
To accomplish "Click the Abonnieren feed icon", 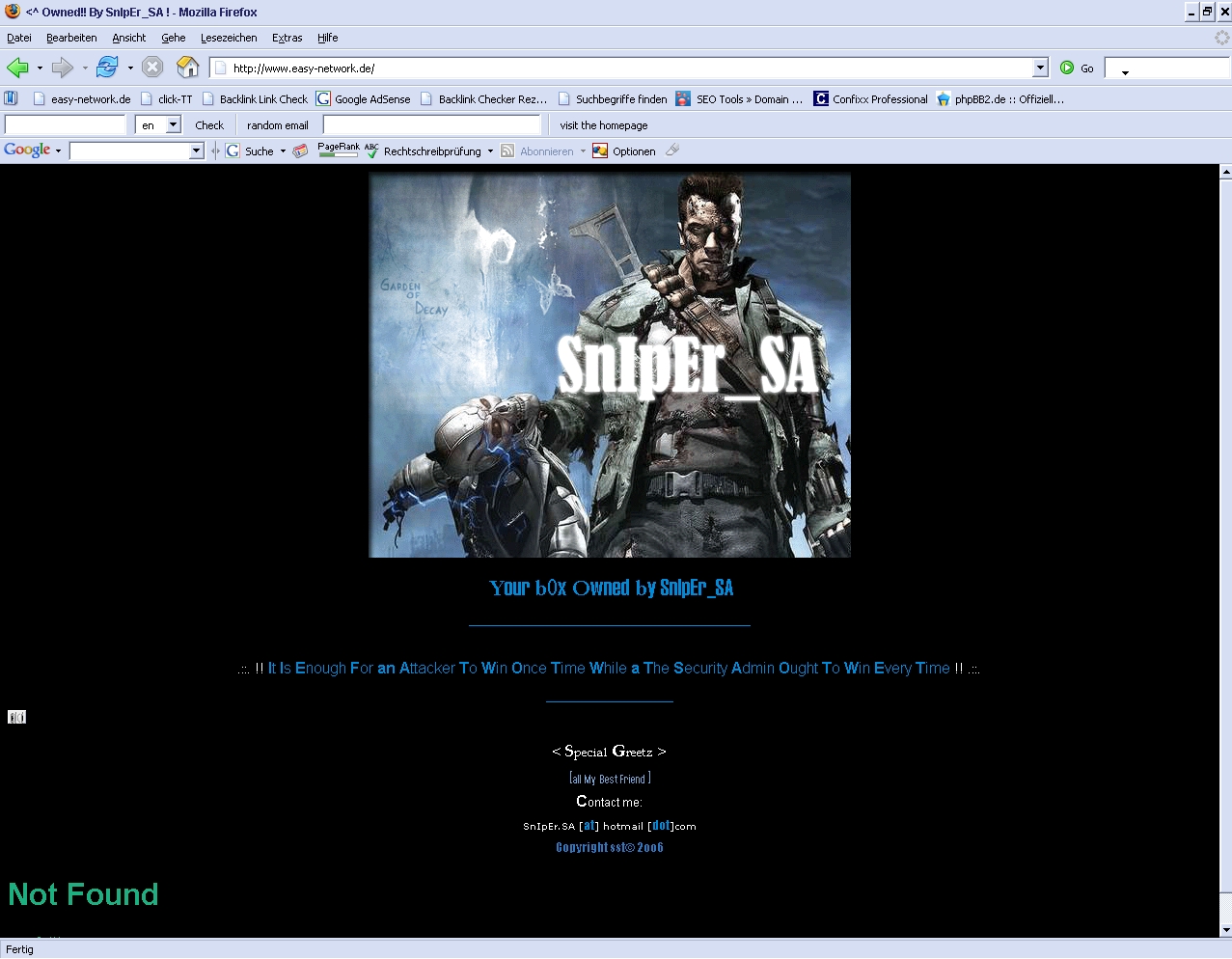I will (507, 151).
